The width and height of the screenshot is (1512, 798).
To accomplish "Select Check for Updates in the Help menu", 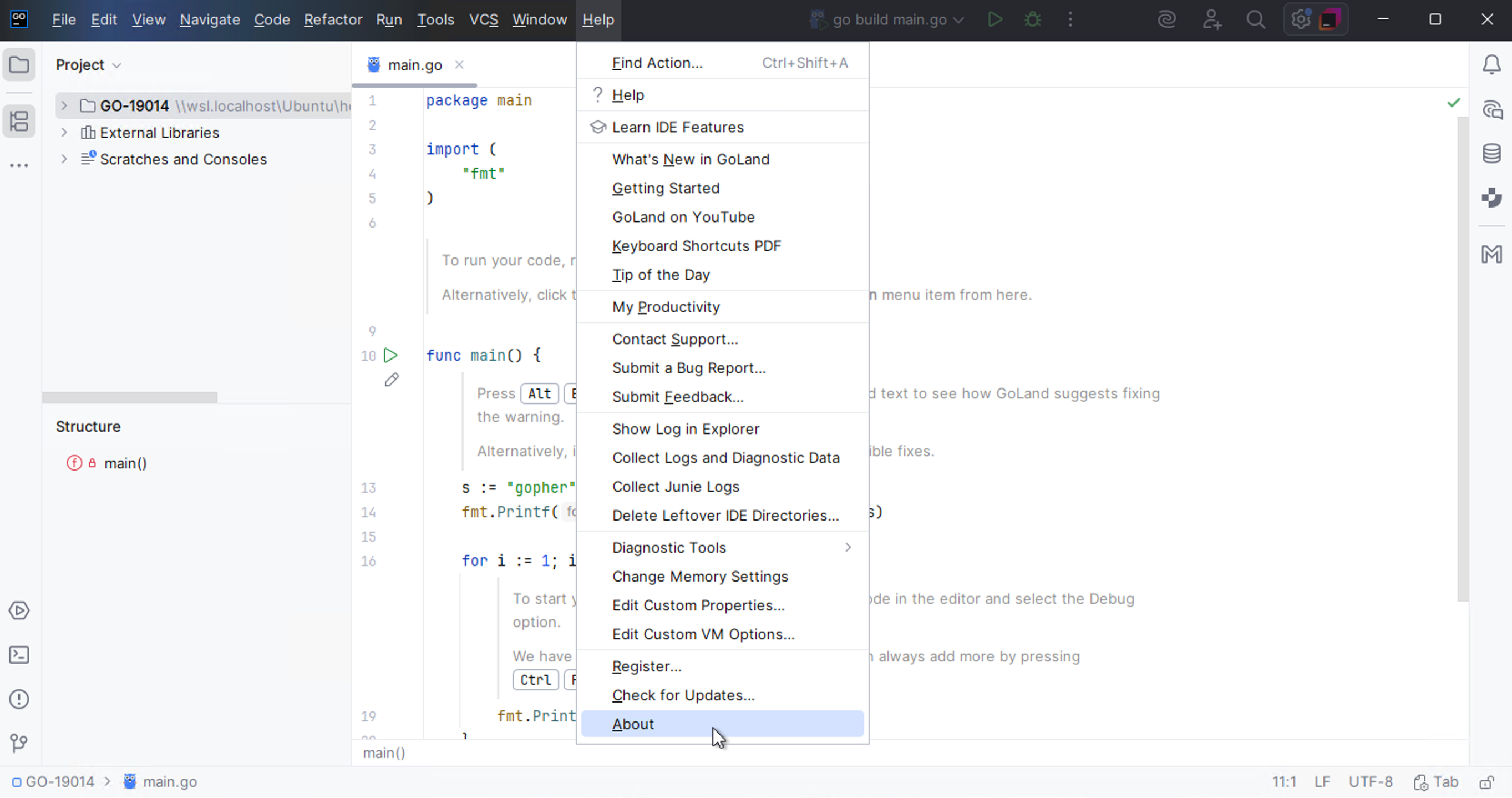I will (683, 695).
